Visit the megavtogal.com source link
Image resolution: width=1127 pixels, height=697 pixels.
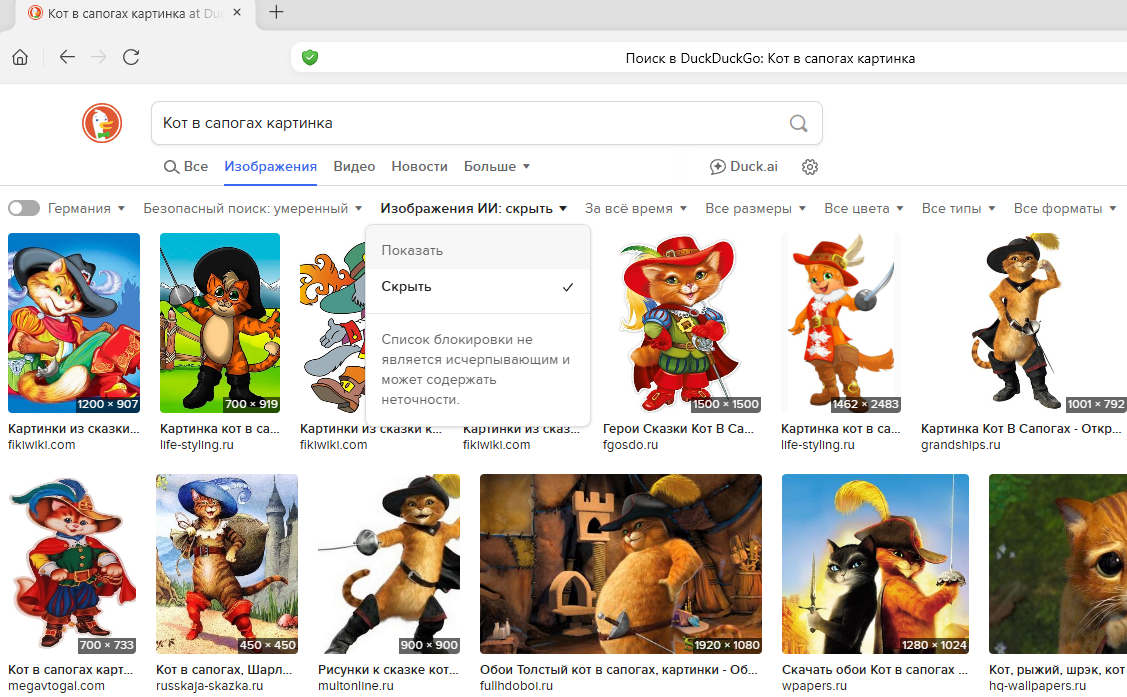(x=56, y=686)
